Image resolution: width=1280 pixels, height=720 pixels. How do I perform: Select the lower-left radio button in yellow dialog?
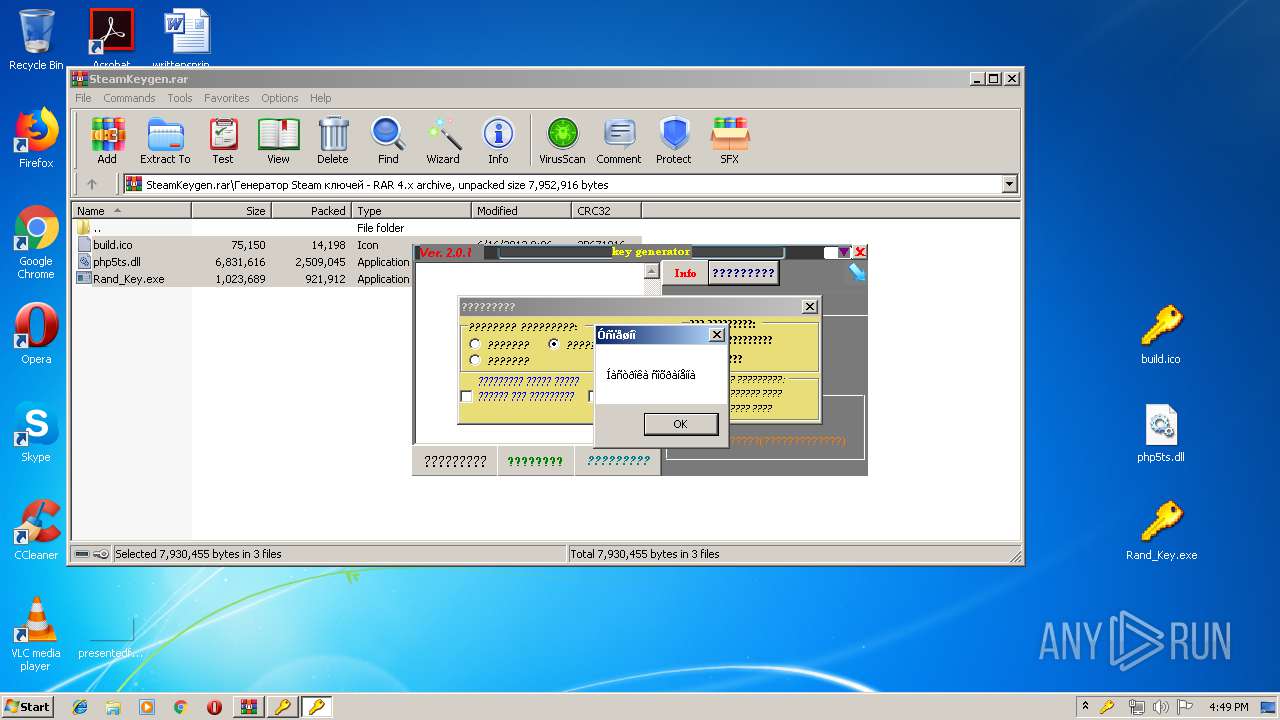[475, 360]
